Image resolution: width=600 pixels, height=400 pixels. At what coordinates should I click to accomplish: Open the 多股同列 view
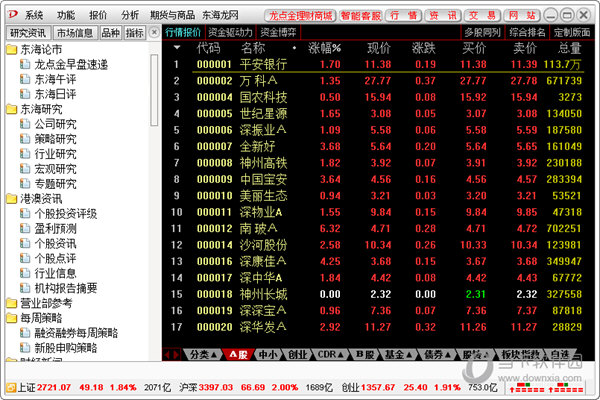click(483, 33)
